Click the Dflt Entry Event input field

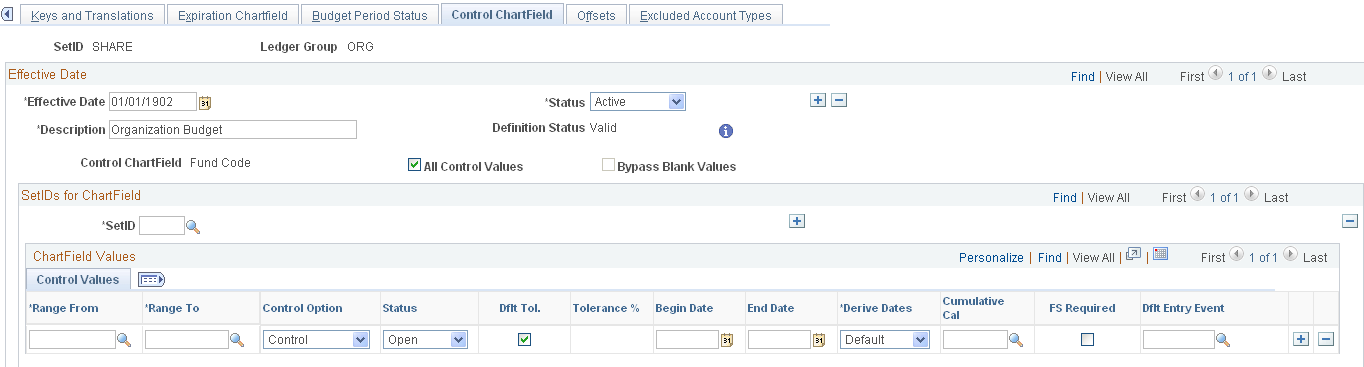[1178, 340]
